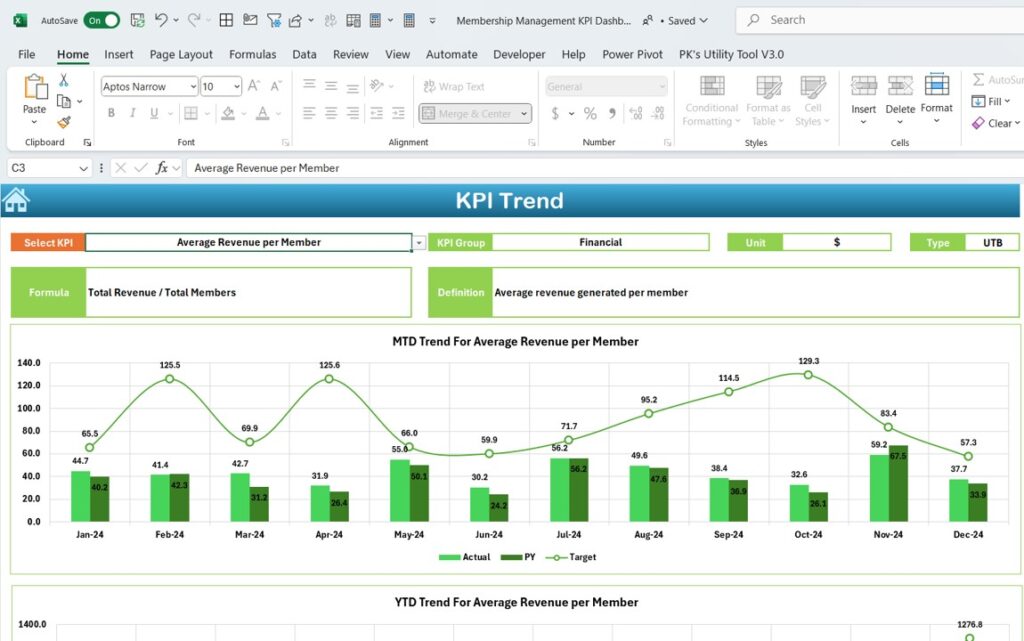
Task: Open the font size dropdown
Action: (236, 86)
